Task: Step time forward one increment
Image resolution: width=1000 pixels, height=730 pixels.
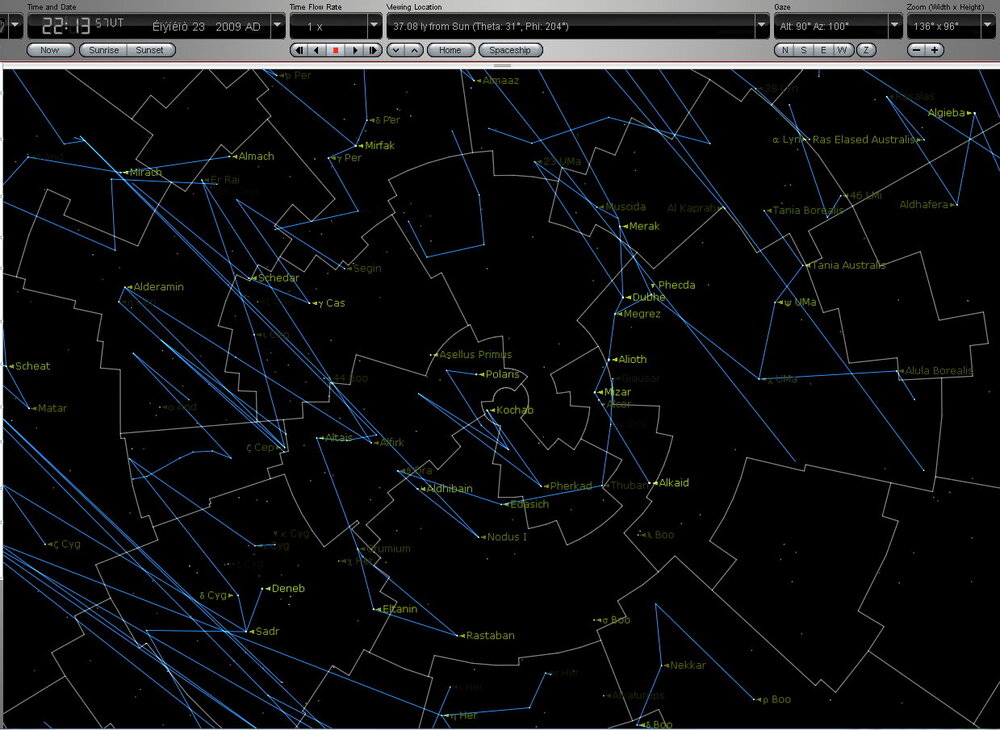Action: click(x=373, y=50)
